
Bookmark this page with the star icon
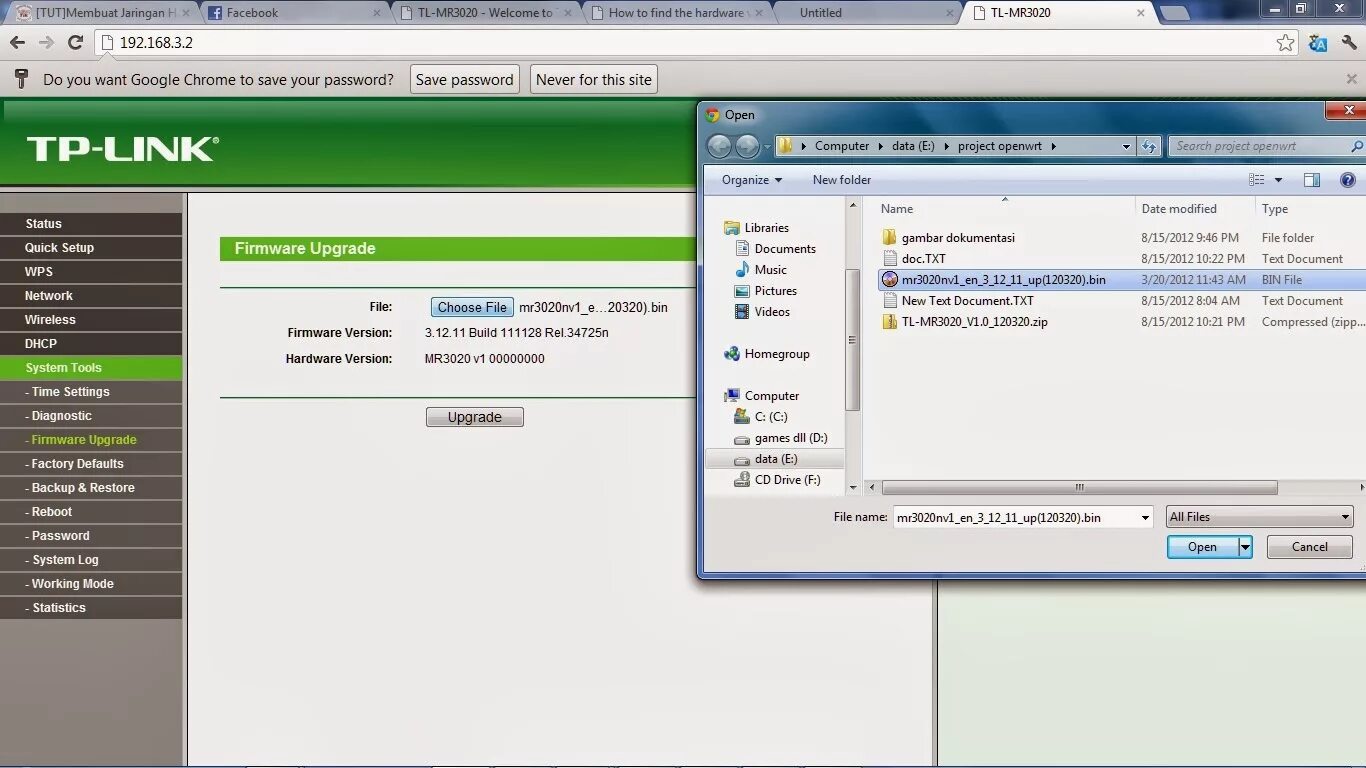click(x=1286, y=43)
